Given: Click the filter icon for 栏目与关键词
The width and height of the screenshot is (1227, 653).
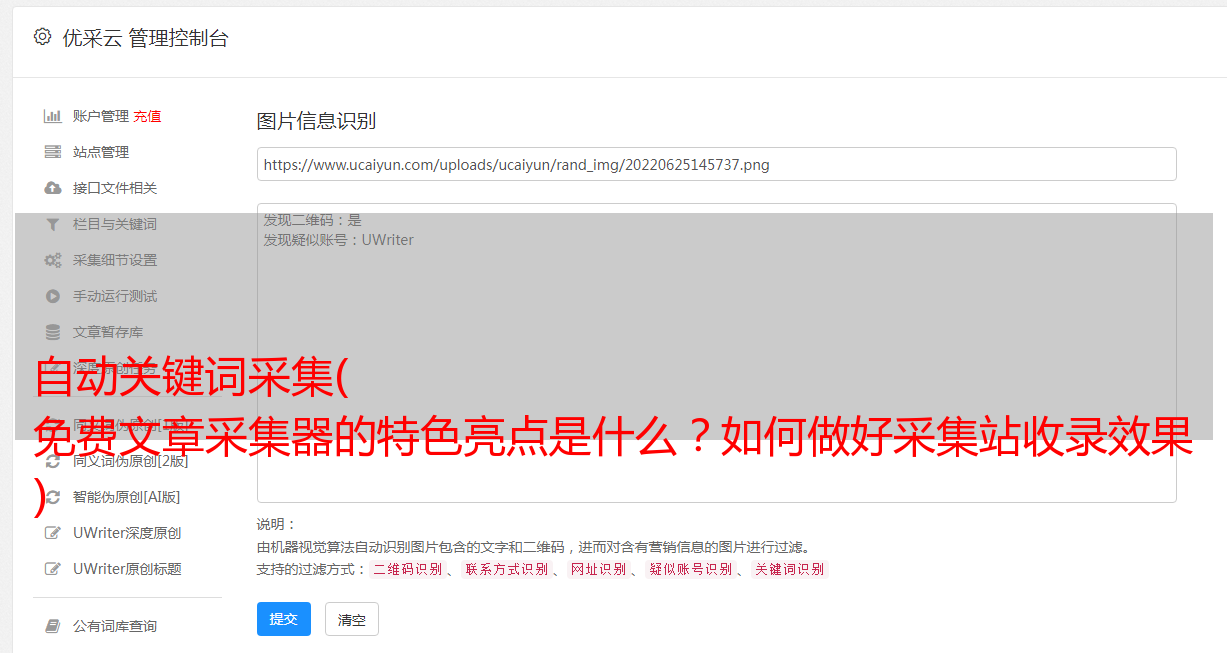Looking at the screenshot, I should click(x=53, y=224).
